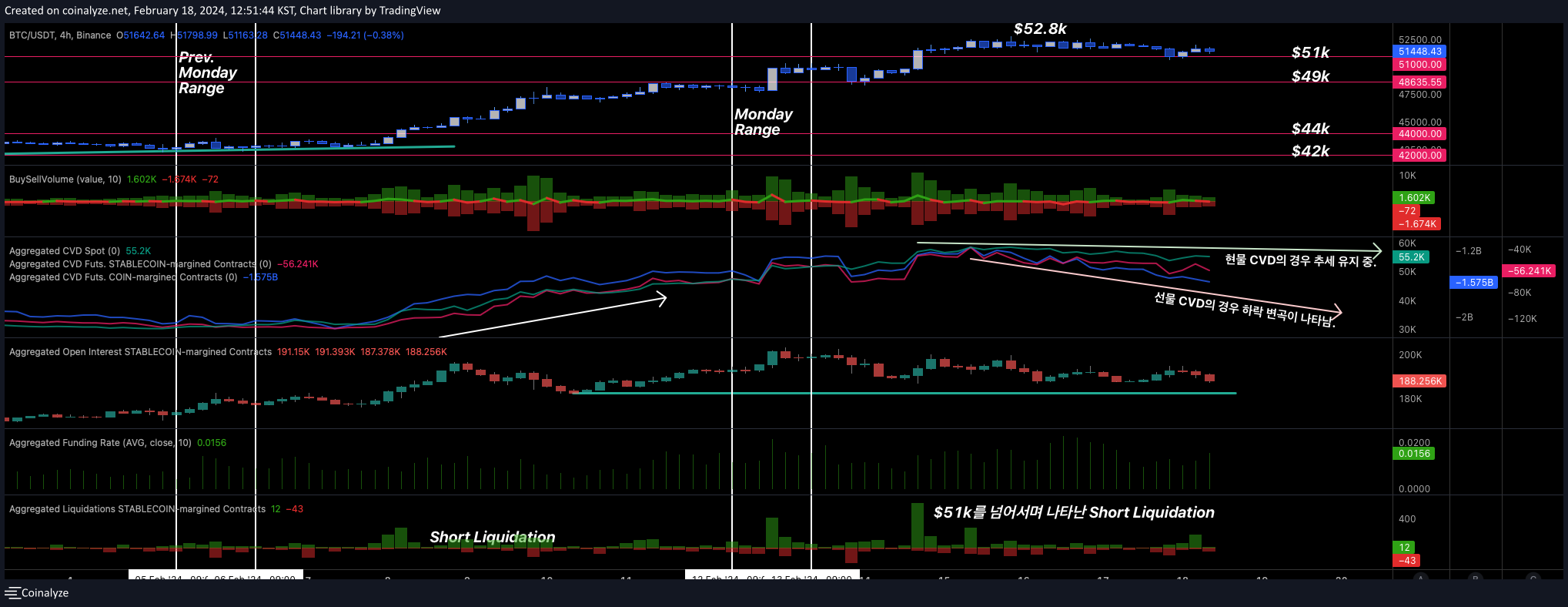Click the pink 48635.55 price line label
The width and height of the screenshot is (1568, 607).
[1419, 82]
